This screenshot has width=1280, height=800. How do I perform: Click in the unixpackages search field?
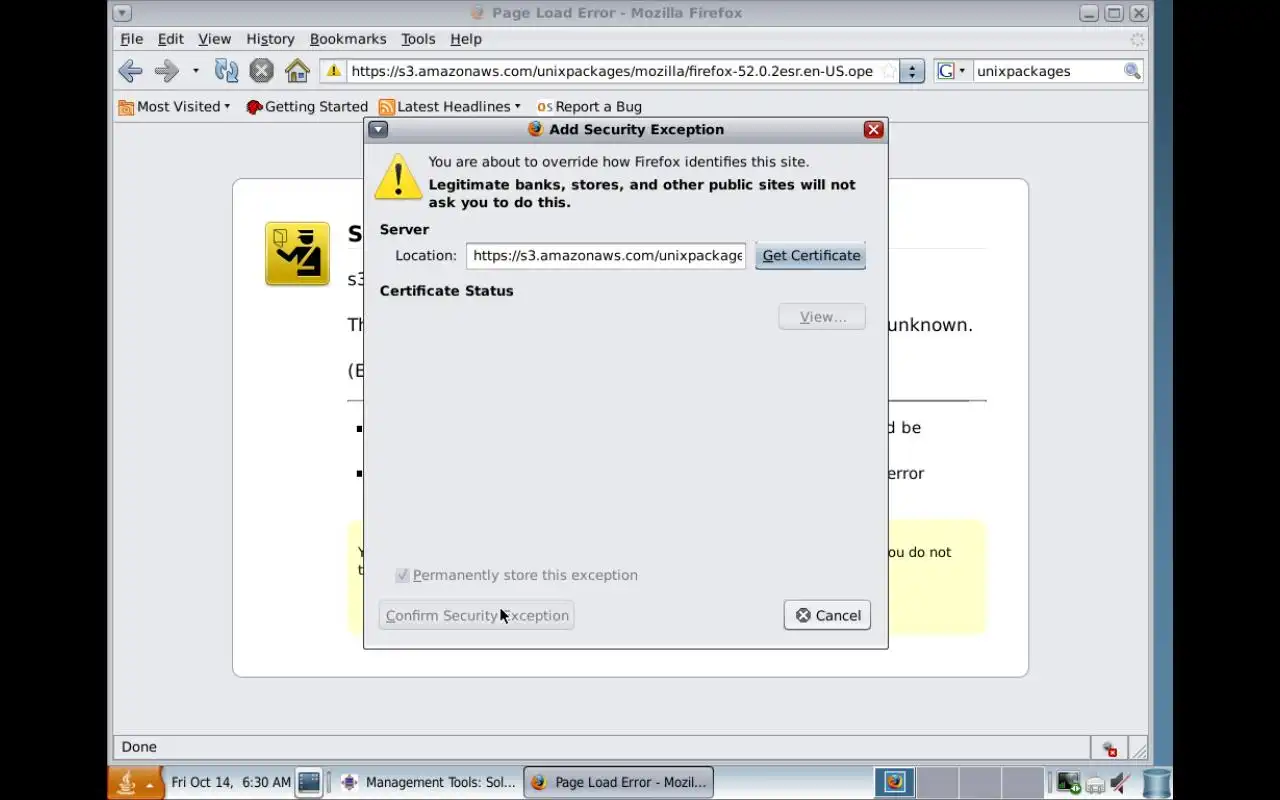1047,71
